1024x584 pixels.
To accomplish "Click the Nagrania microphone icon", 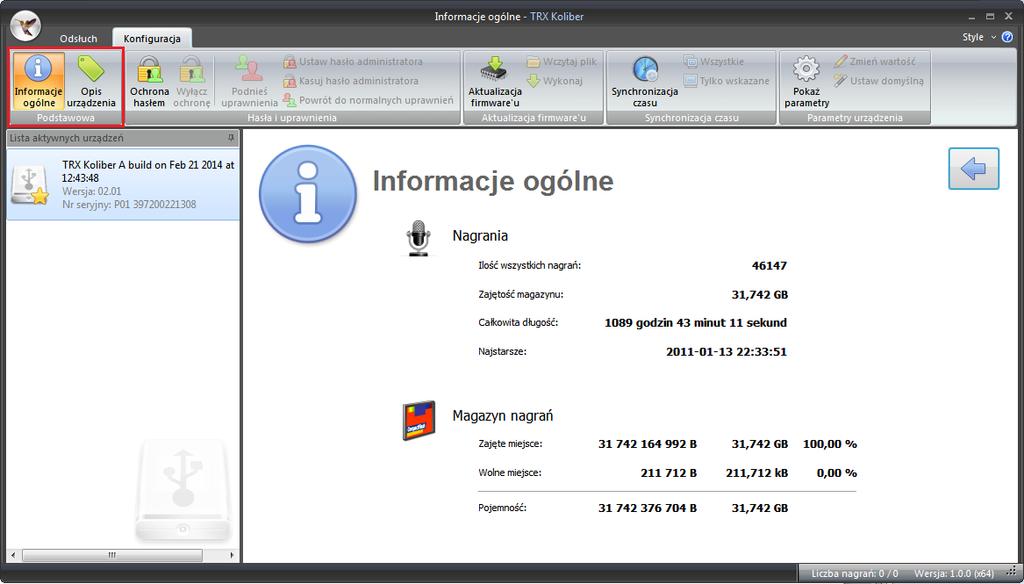I will [418, 238].
